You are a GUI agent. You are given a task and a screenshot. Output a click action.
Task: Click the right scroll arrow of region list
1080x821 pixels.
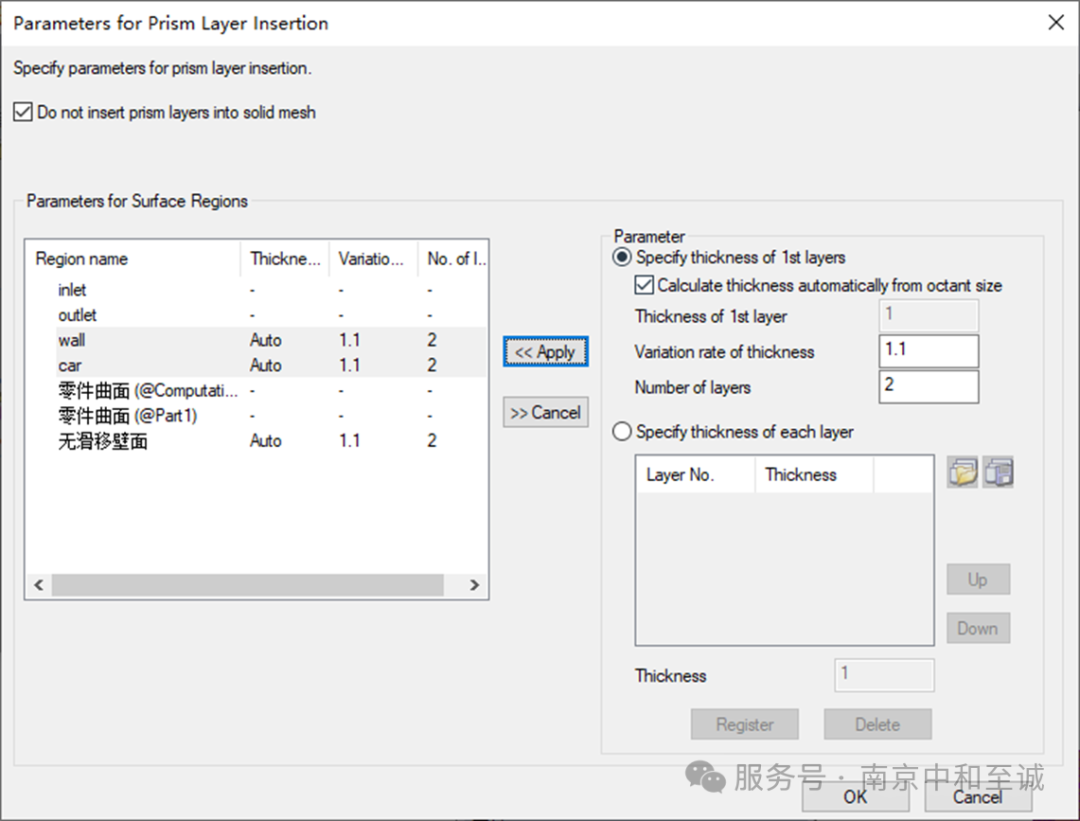[x=474, y=585]
